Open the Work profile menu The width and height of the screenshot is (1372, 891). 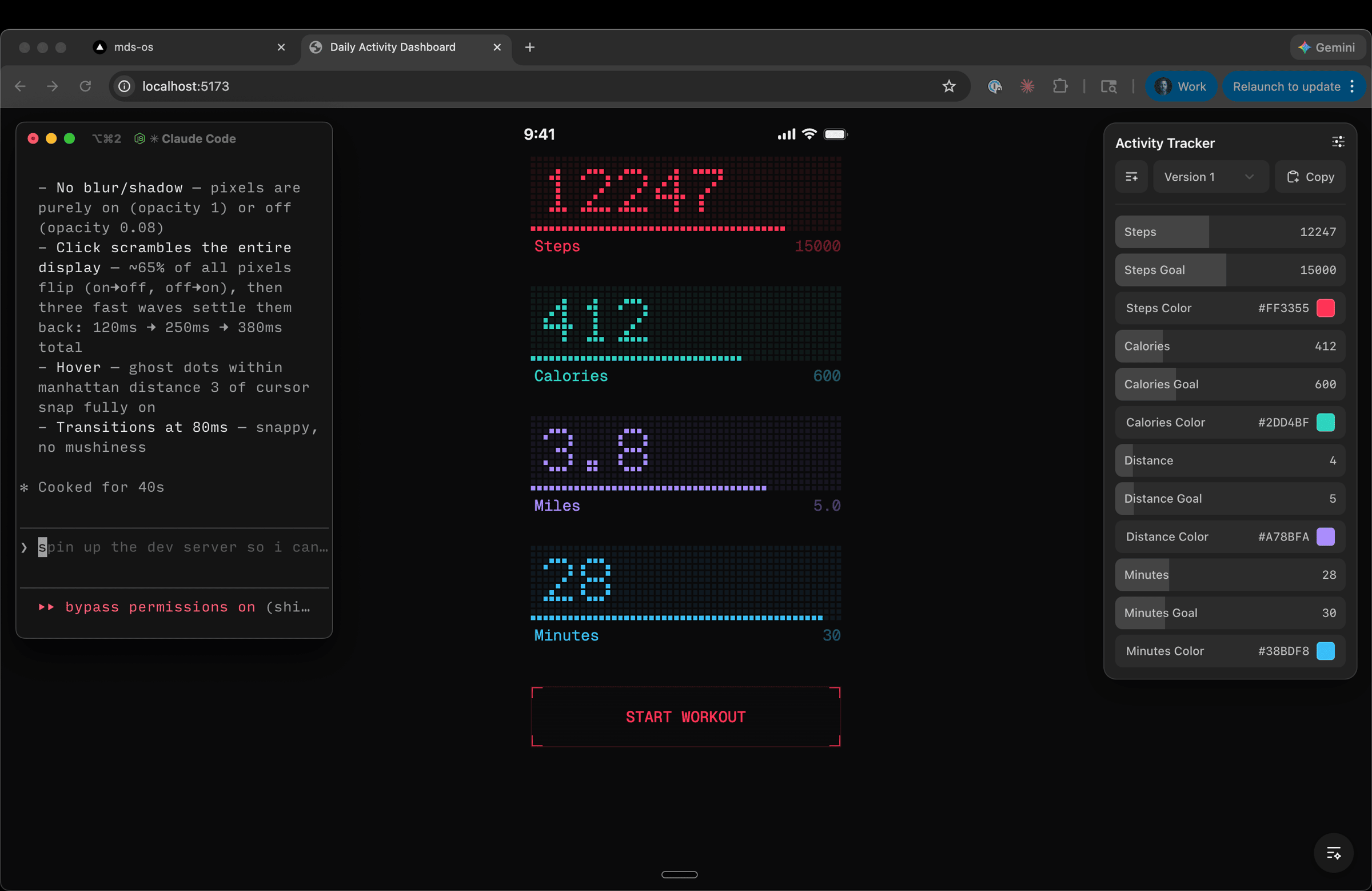point(1180,86)
